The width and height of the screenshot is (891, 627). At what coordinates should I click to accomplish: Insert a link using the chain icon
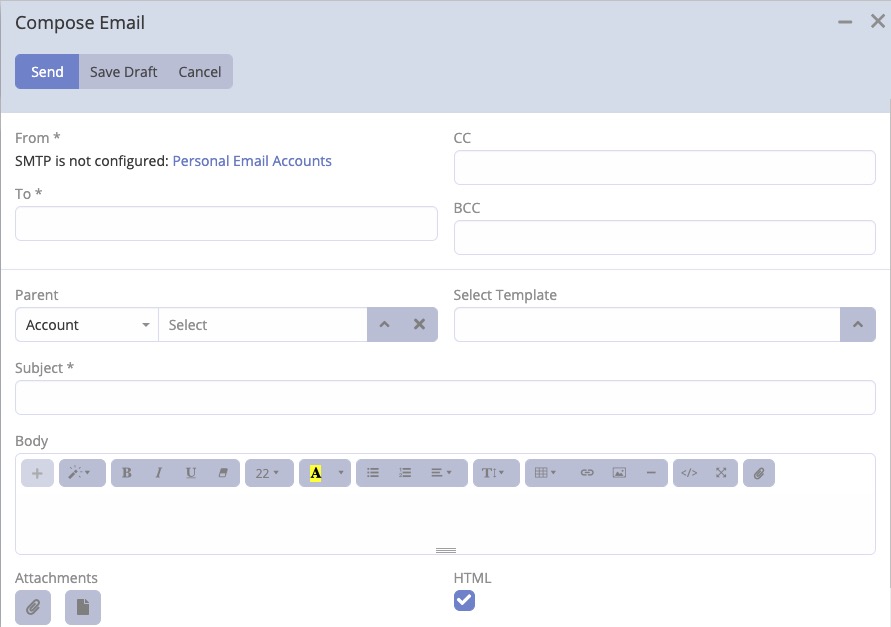coord(587,472)
